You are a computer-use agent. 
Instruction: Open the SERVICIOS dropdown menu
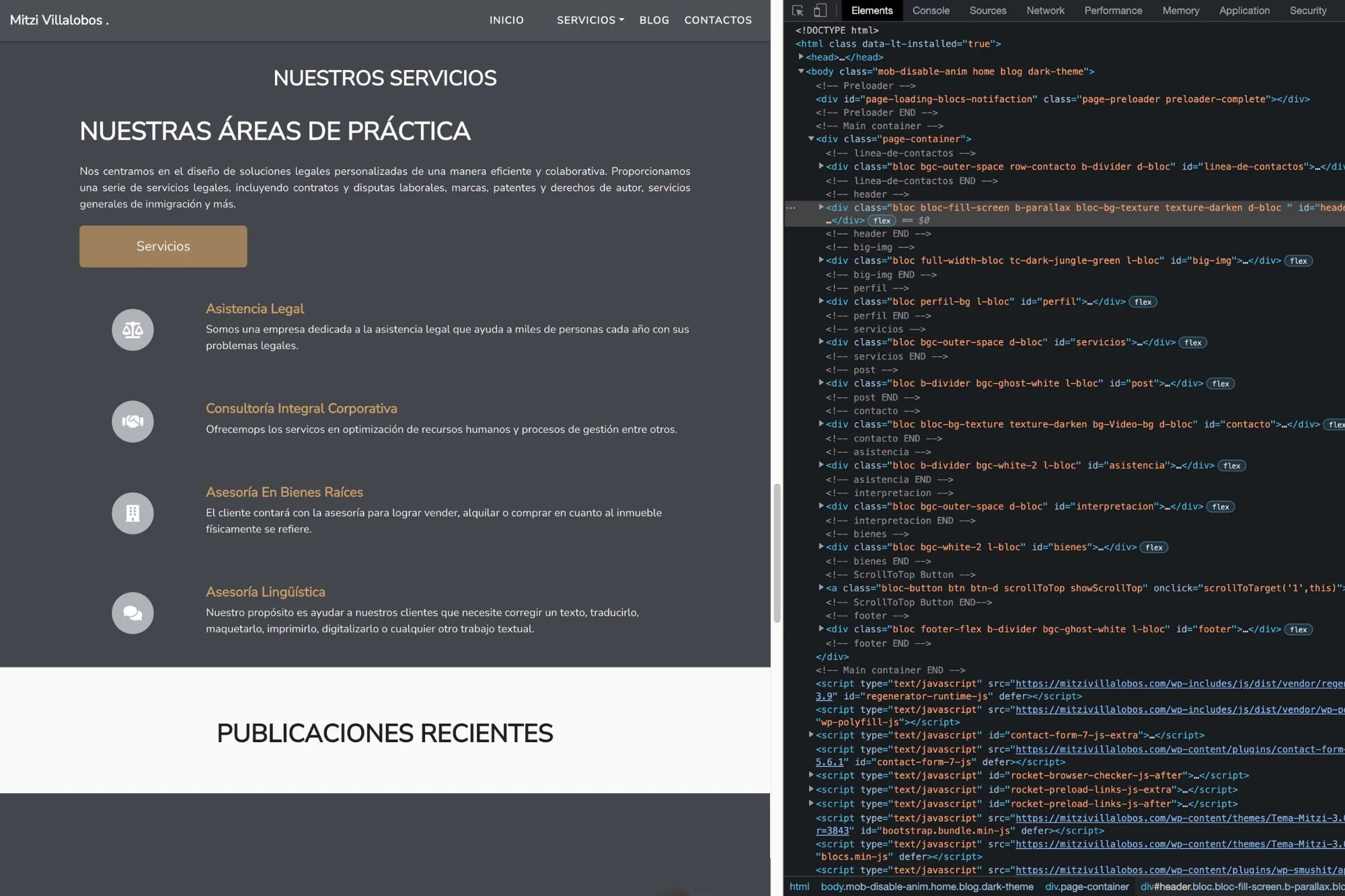[590, 20]
